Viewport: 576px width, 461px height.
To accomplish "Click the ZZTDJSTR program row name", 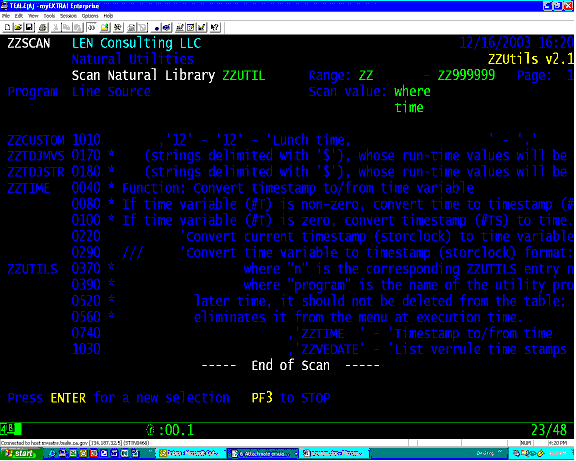I will 36,172.
